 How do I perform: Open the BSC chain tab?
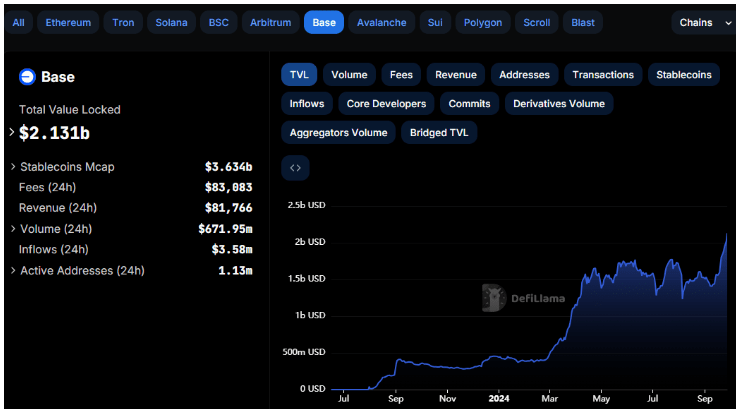click(219, 23)
